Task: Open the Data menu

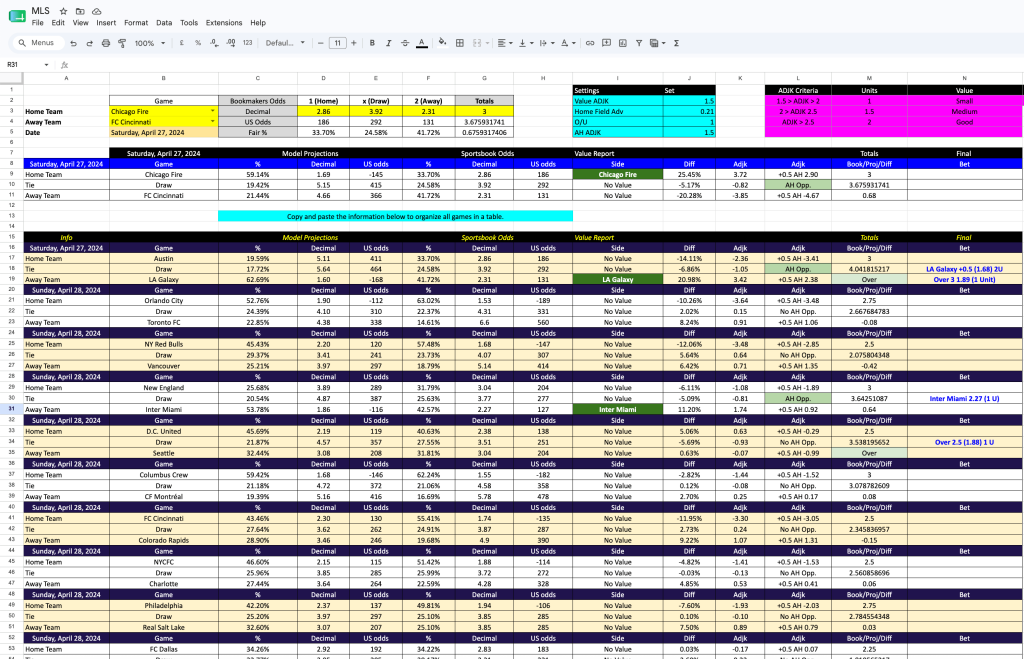Action: 164,23
